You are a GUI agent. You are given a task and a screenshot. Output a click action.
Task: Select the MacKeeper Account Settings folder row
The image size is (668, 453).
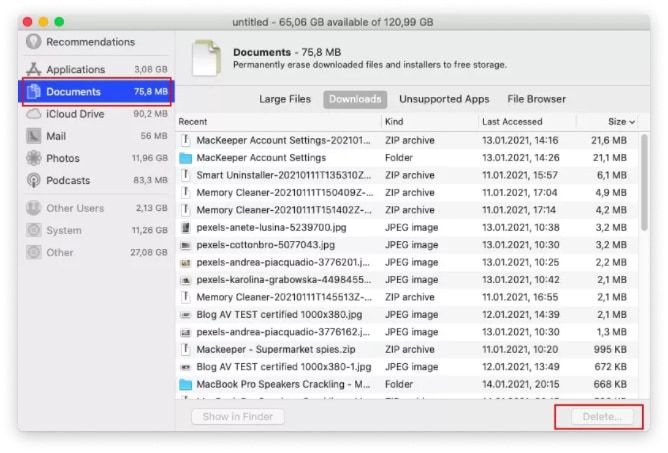click(x=407, y=158)
